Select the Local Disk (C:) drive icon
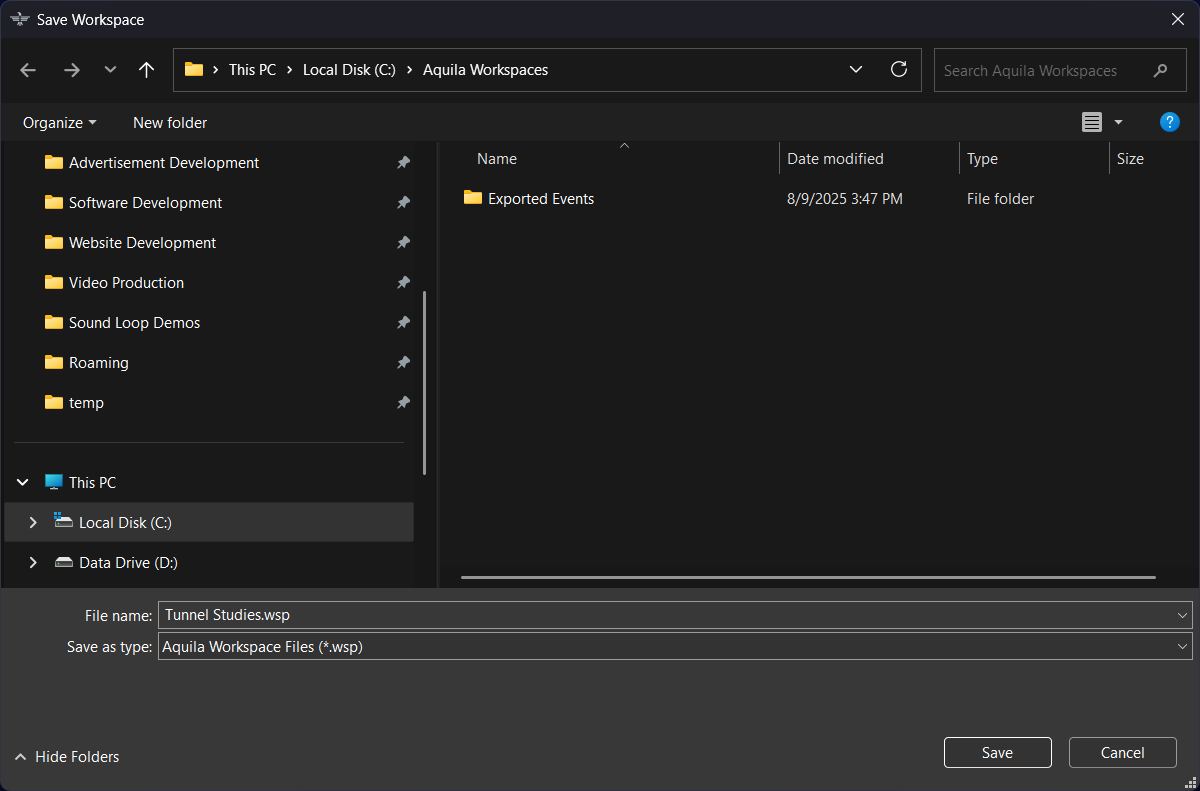The width and height of the screenshot is (1200, 791). click(x=63, y=522)
